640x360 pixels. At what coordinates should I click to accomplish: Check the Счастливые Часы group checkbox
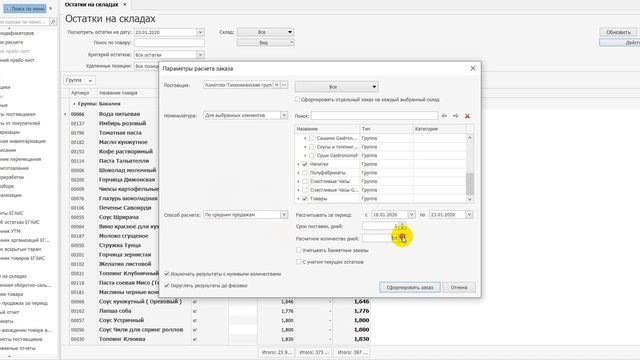pos(305,181)
